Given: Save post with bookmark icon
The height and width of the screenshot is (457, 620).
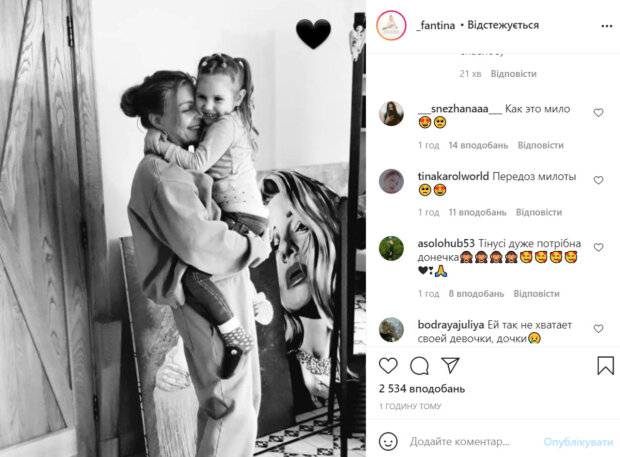Looking at the screenshot, I should click(x=605, y=366).
